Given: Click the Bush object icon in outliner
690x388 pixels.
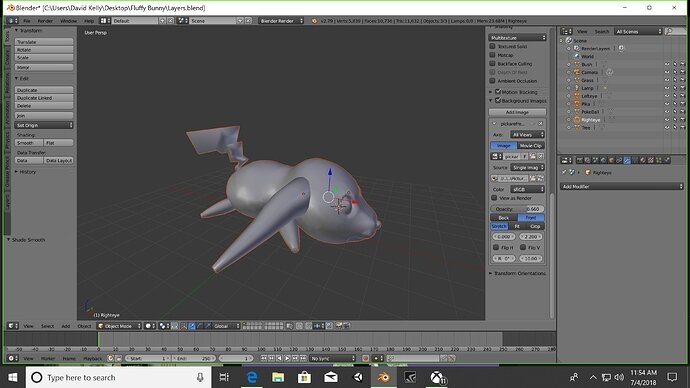Looking at the screenshot, I should [x=576, y=64].
